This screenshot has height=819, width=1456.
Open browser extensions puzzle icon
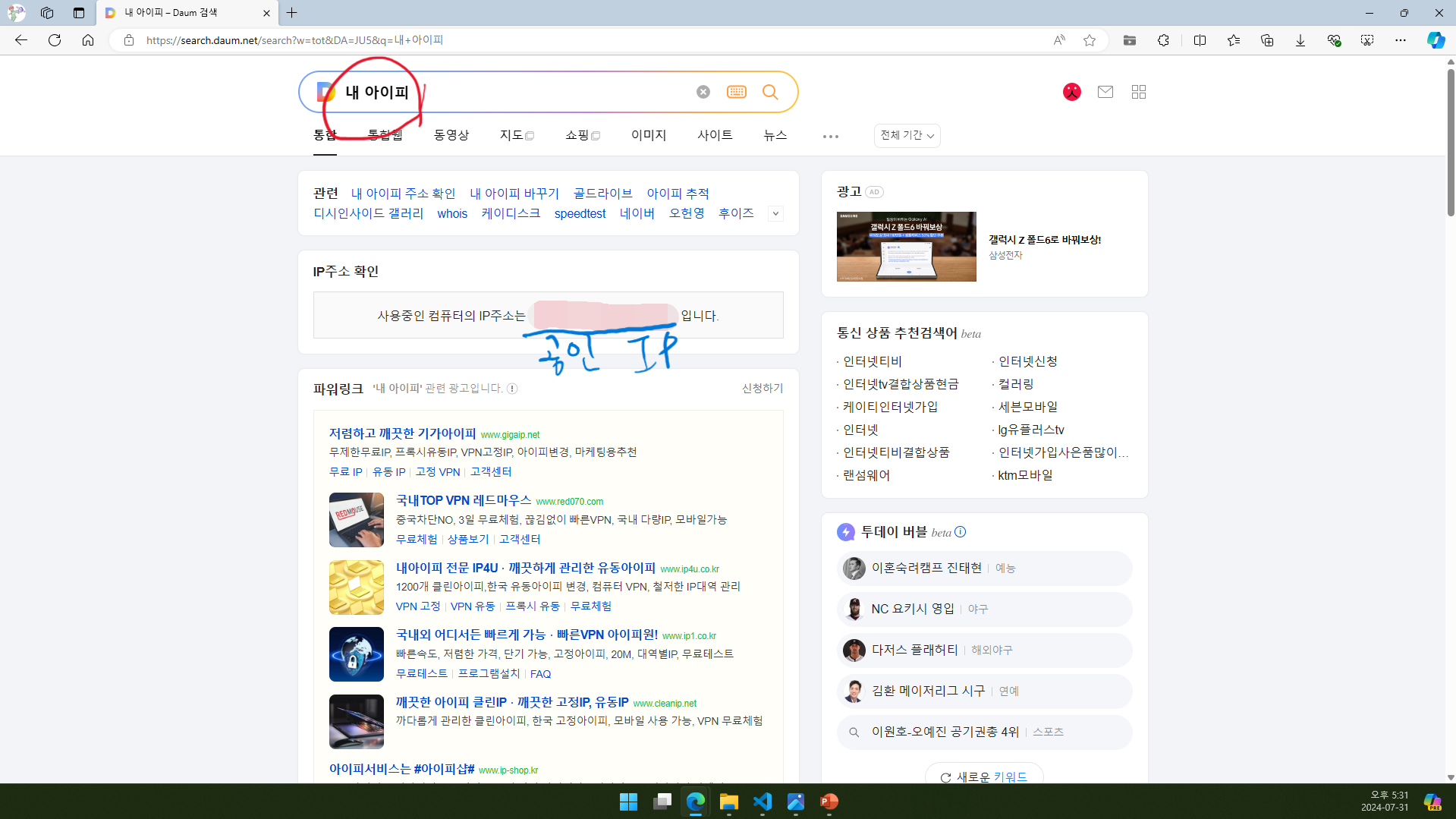coord(1163,40)
